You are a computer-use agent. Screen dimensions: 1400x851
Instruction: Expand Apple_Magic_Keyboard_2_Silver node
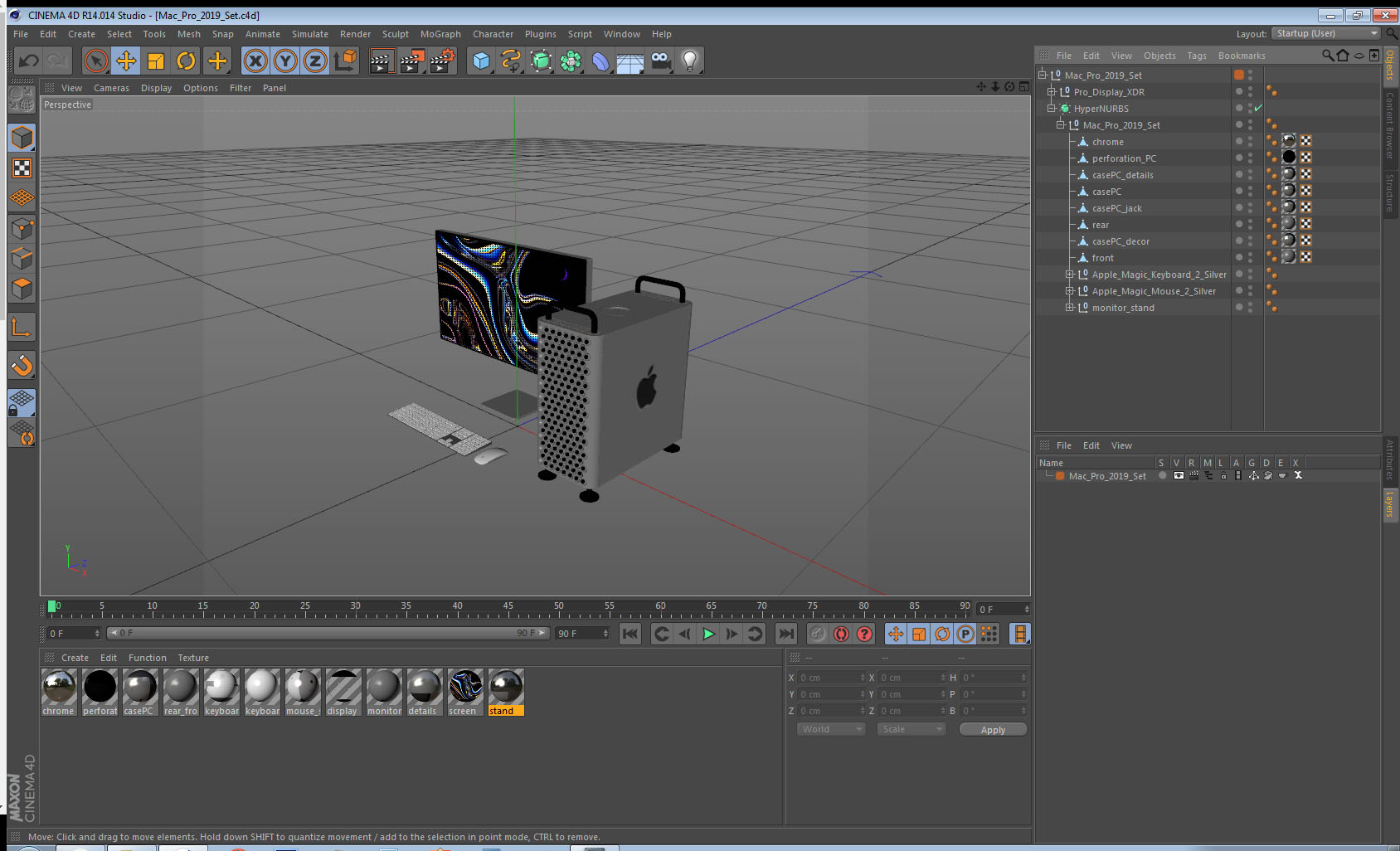point(1070,275)
